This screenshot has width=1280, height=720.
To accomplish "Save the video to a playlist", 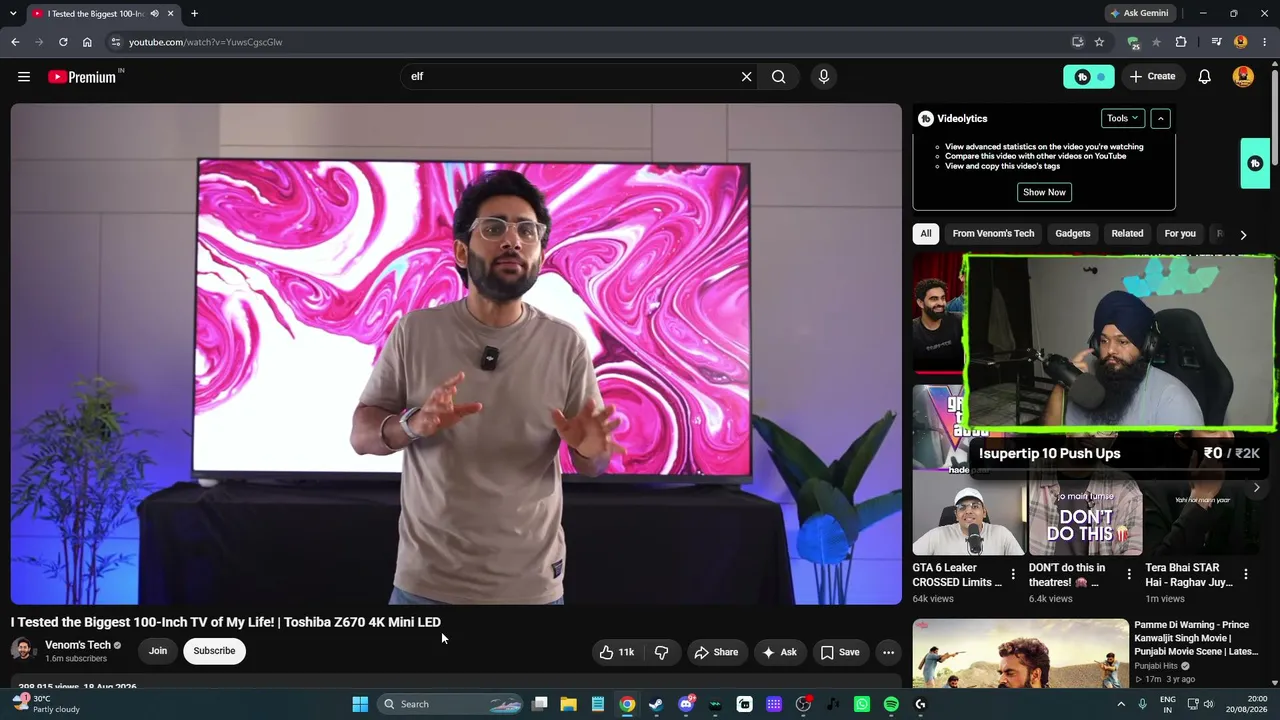I will click(840, 652).
